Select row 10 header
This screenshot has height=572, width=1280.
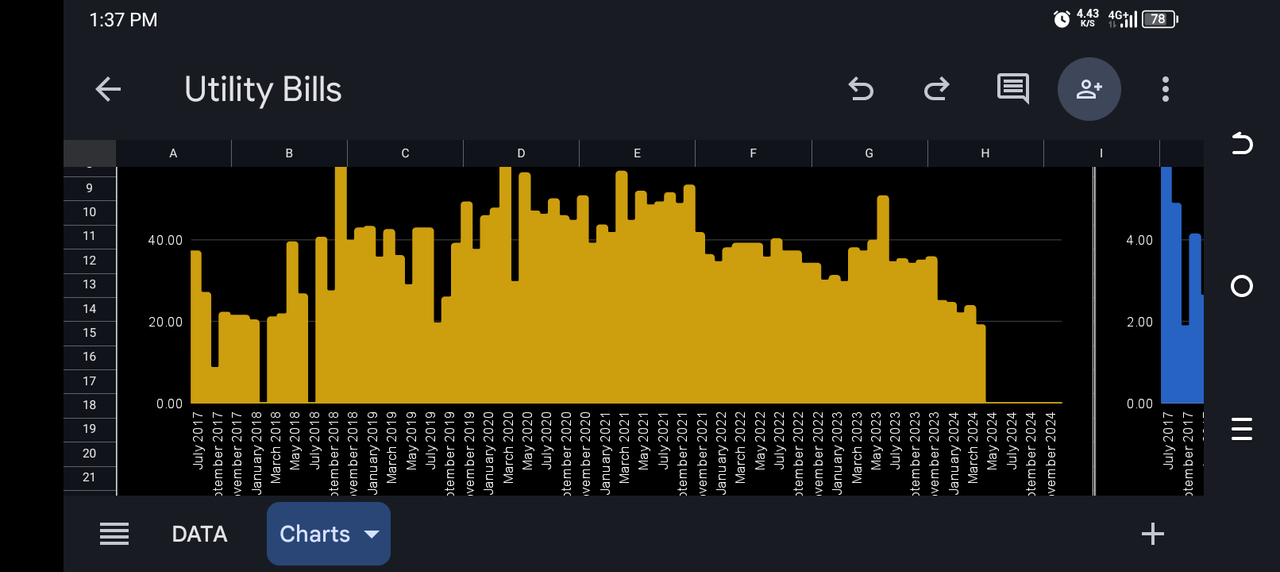click(90, 212)
